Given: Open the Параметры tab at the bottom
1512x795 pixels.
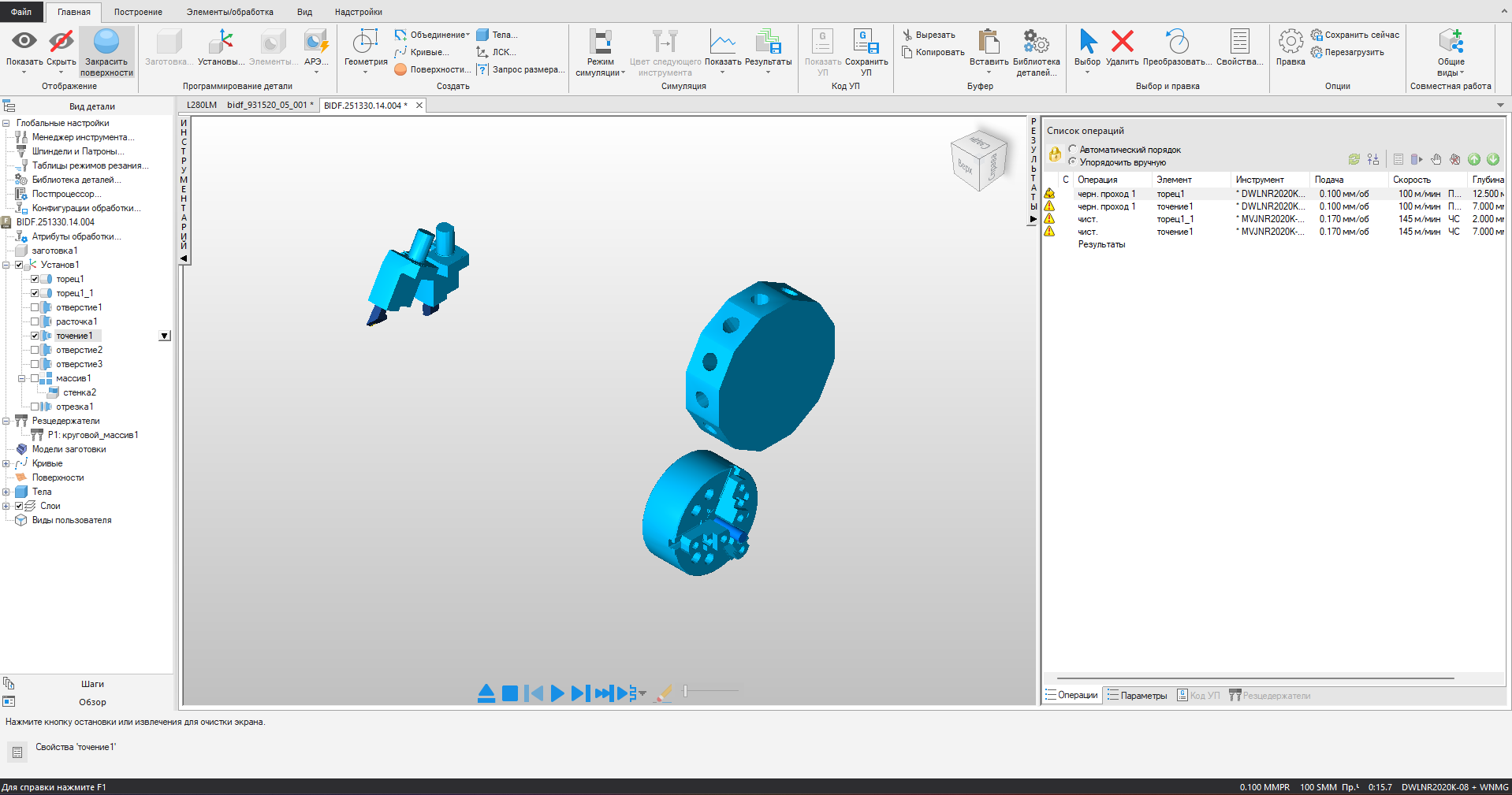Looking at the screenshot, I should coord(1136,695).
